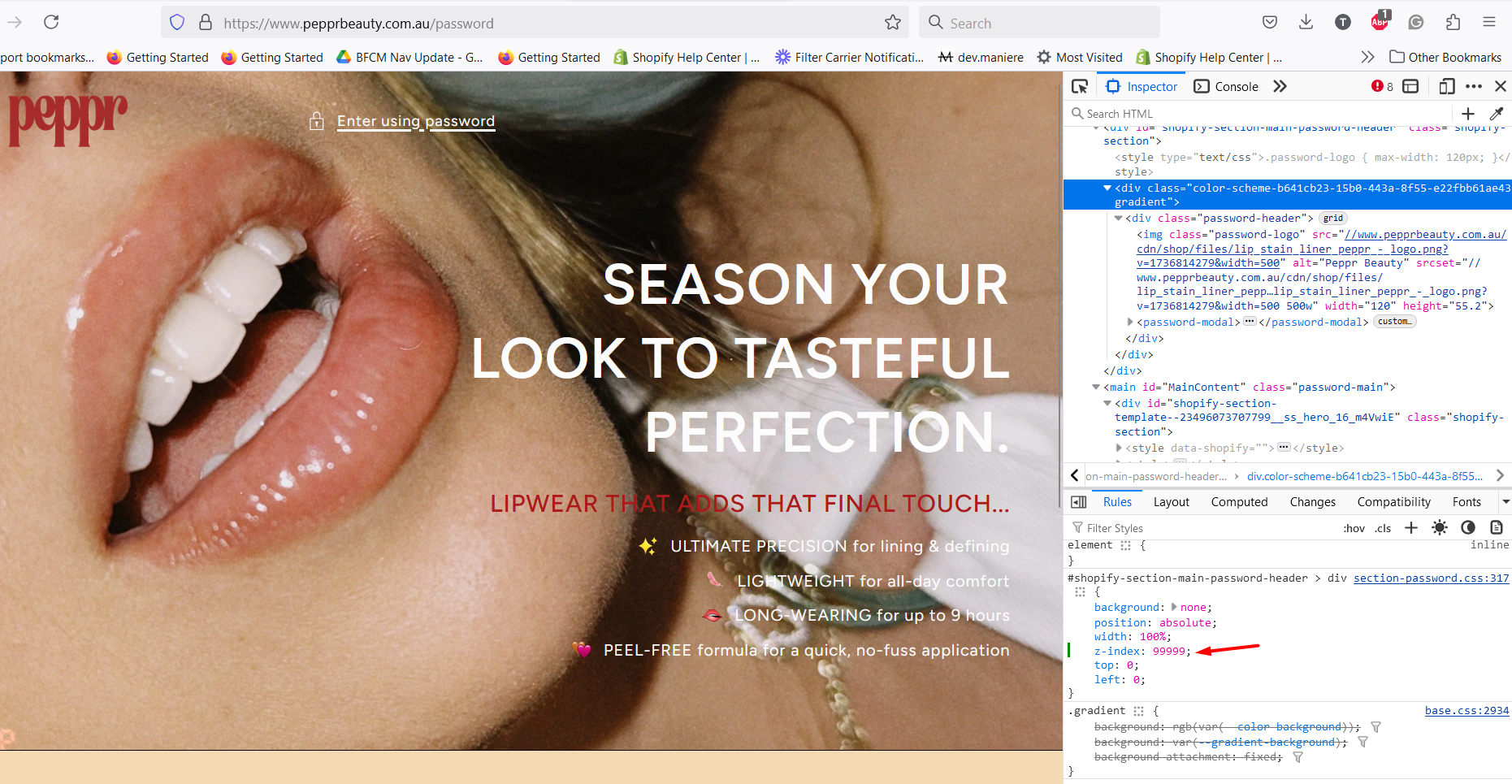The width and height of the screenshot is (1512, 784).
Task: Click the z-index value 99999
Action: point(1168,652)
